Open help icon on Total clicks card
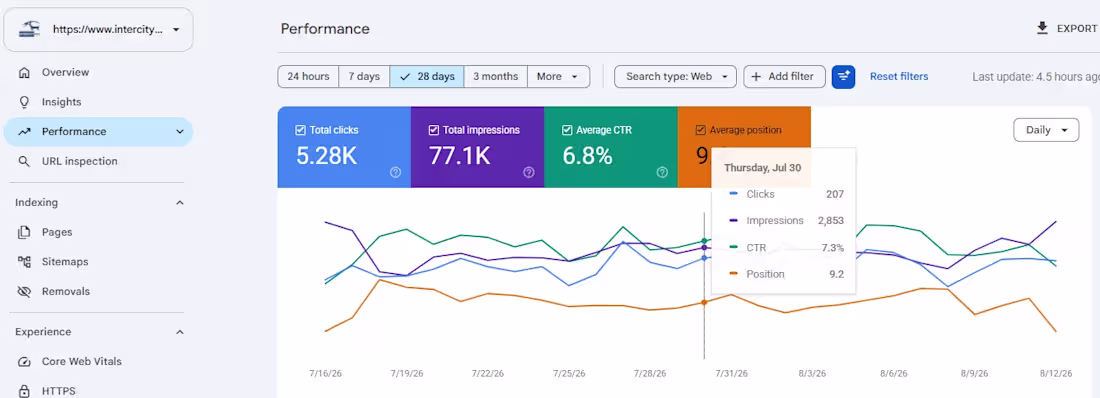This screenshot has height=398, width=1100. [x=396, y=172]
